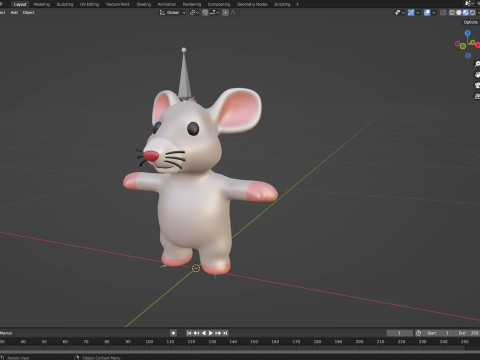Toggle X-ray mode
Image resolution: width=480 pixels, height=360 pixels.
[x=443, y=13]
